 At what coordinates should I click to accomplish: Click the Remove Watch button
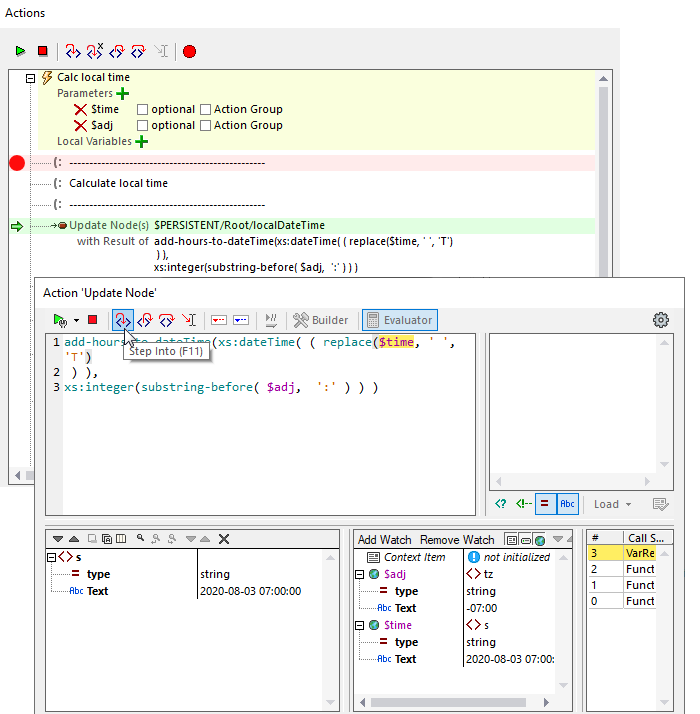coord(456,539)
